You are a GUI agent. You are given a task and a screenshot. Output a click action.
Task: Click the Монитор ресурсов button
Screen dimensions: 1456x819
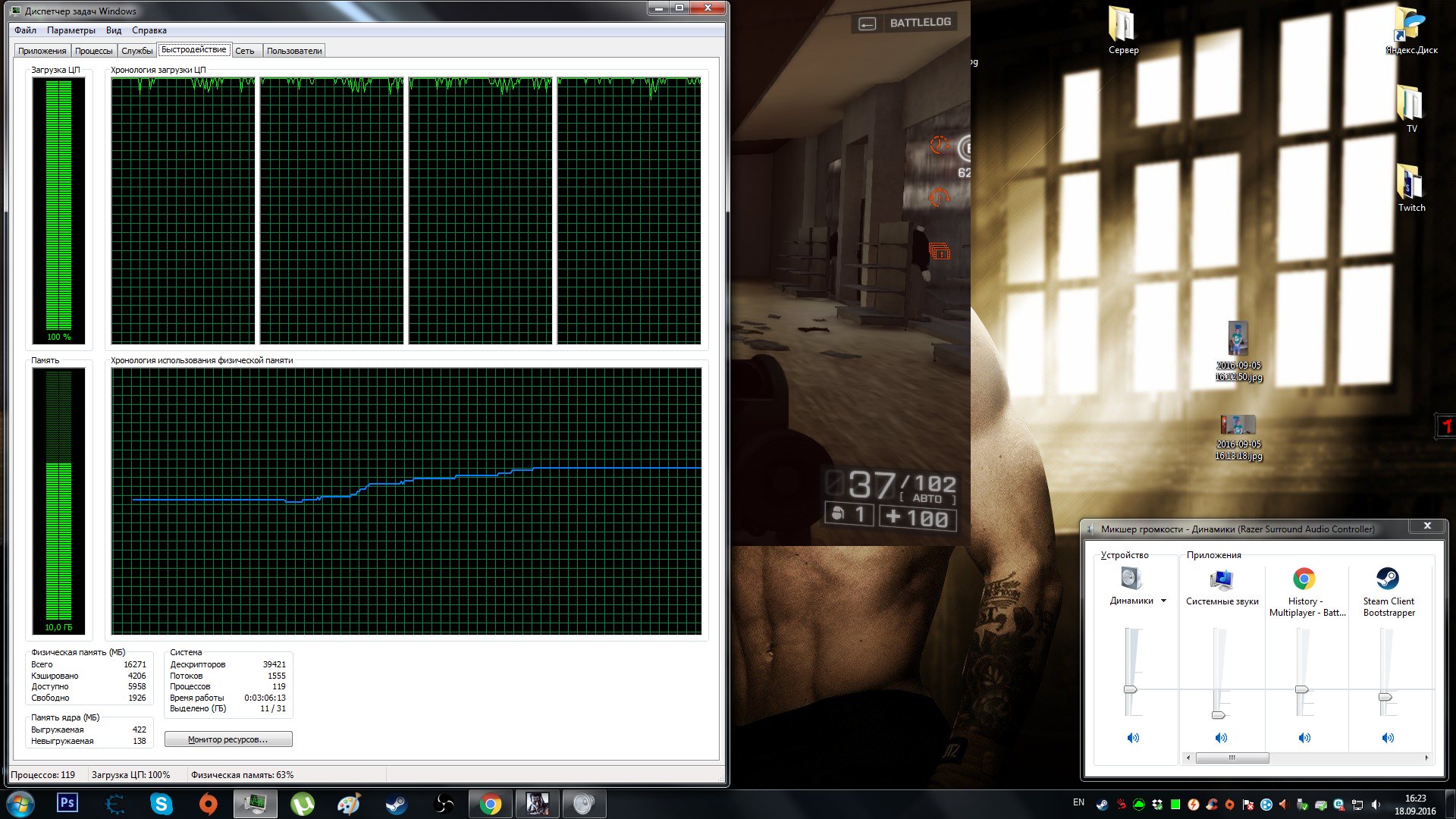228,739
